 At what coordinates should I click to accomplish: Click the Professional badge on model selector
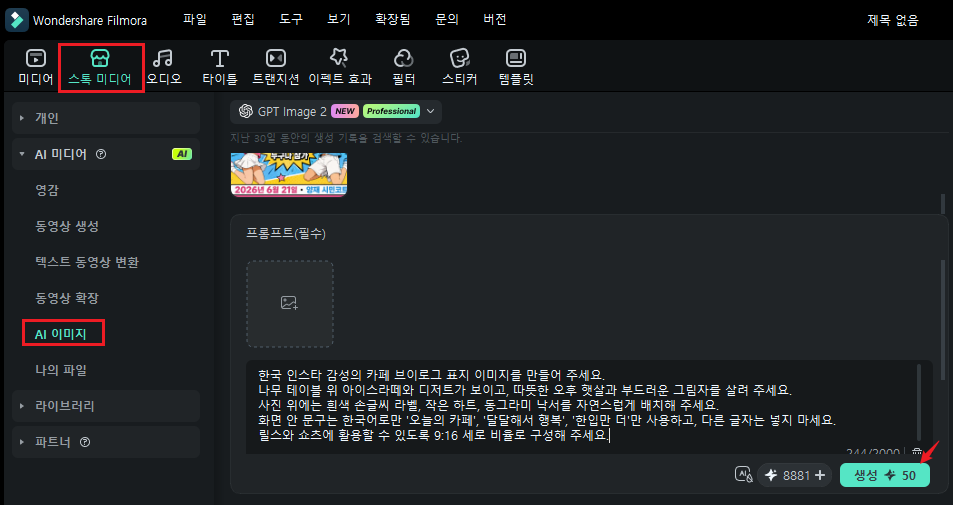pos(391,111)
